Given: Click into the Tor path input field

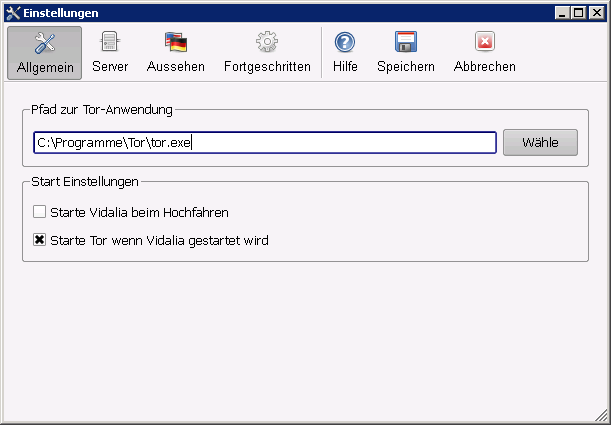Looking at the screenshot, I should 265,143.
